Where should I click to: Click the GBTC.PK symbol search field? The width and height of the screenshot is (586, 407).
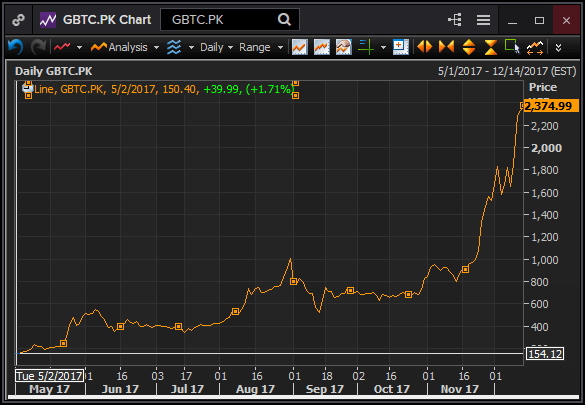point(230,19)
